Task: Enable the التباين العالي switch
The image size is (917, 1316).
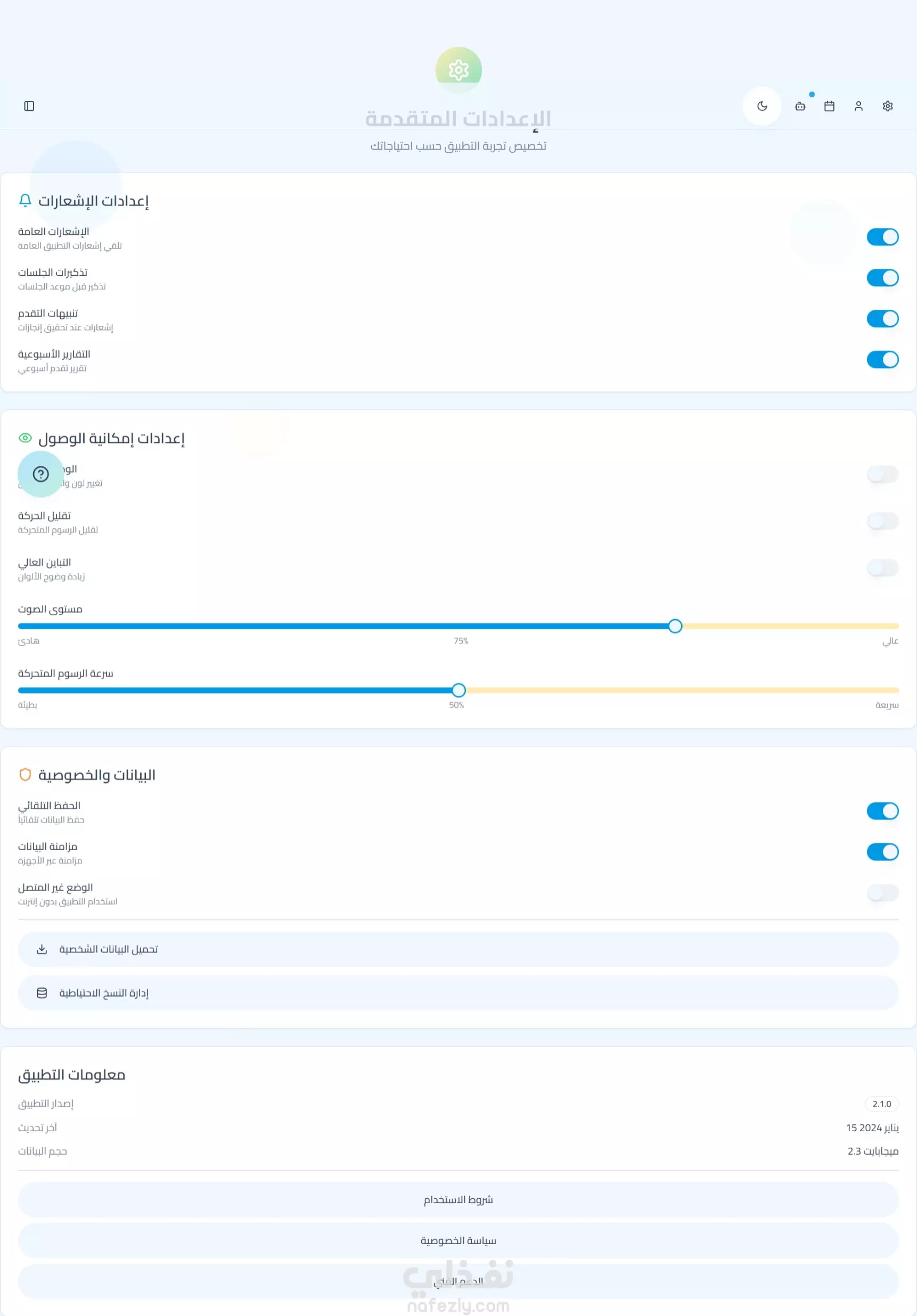Action: 882,568
